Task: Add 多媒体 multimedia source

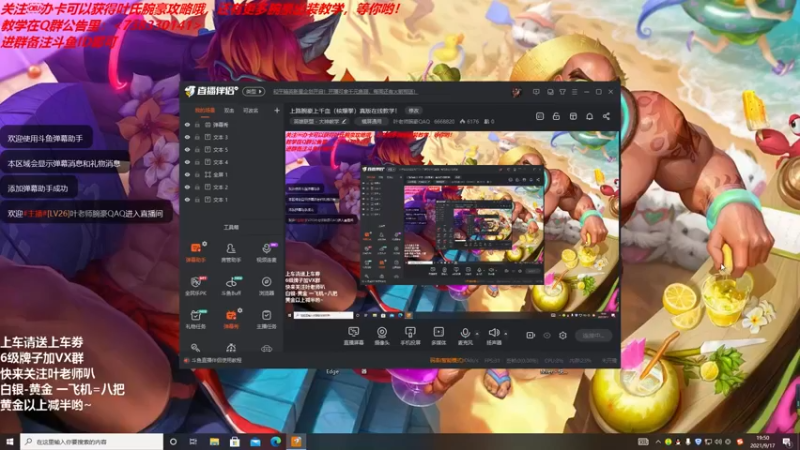Action: pos(438,336)
